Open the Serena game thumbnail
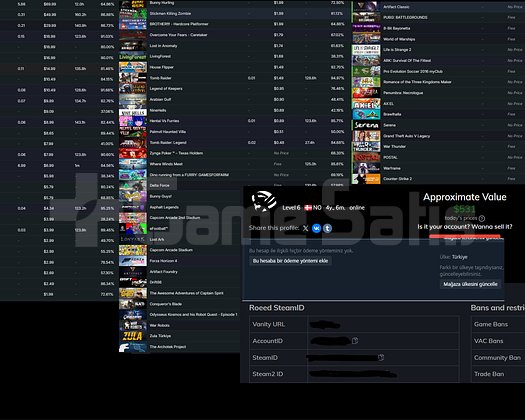 pos(366,125)
